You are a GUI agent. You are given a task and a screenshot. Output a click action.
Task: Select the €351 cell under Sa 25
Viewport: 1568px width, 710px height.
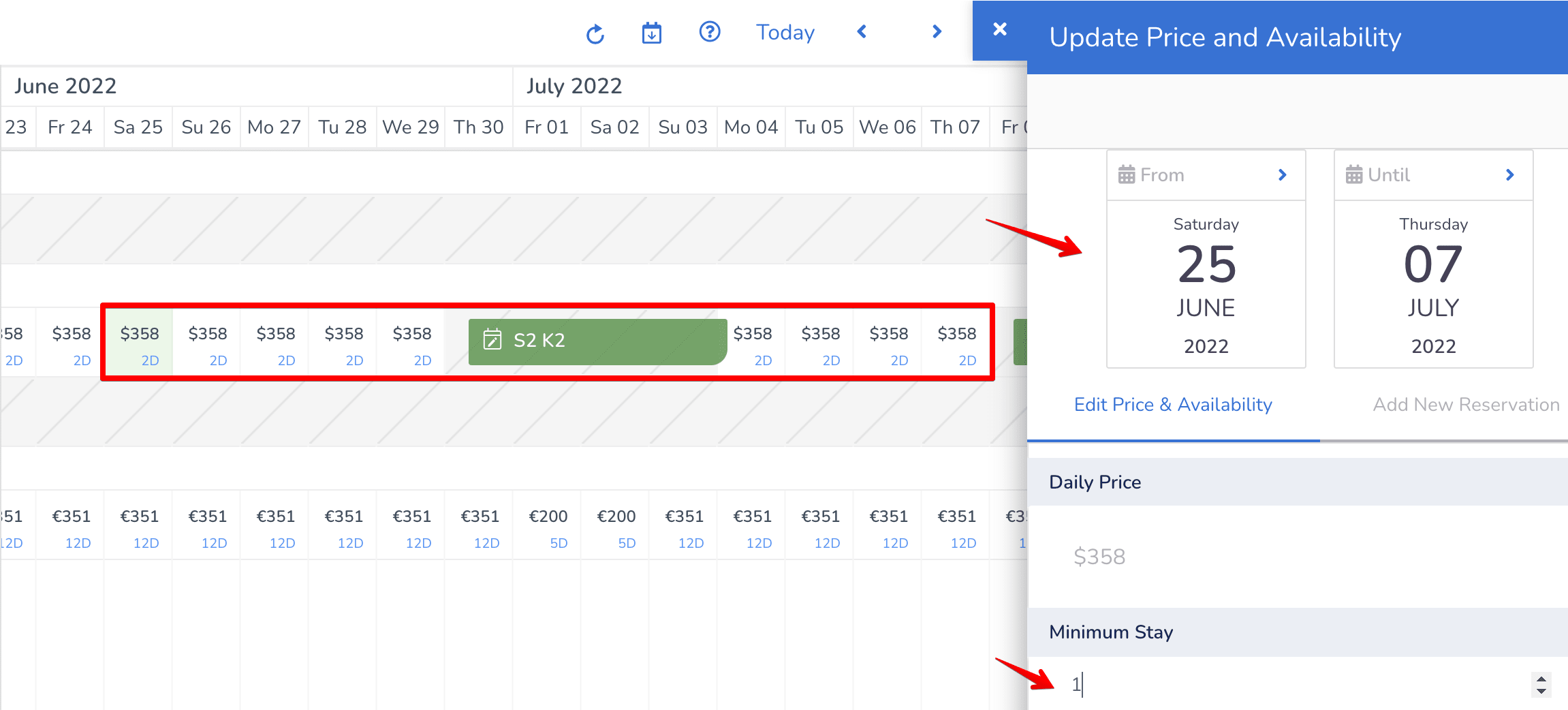[139, 525]
